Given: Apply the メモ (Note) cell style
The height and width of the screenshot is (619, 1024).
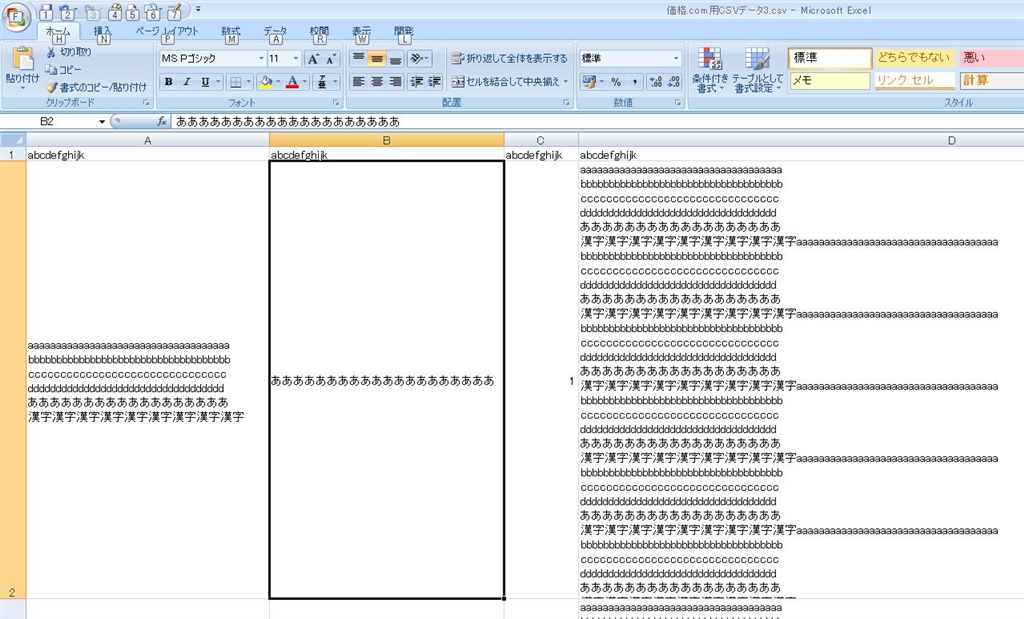Looking at the screenshot, I should click(829, 80).
